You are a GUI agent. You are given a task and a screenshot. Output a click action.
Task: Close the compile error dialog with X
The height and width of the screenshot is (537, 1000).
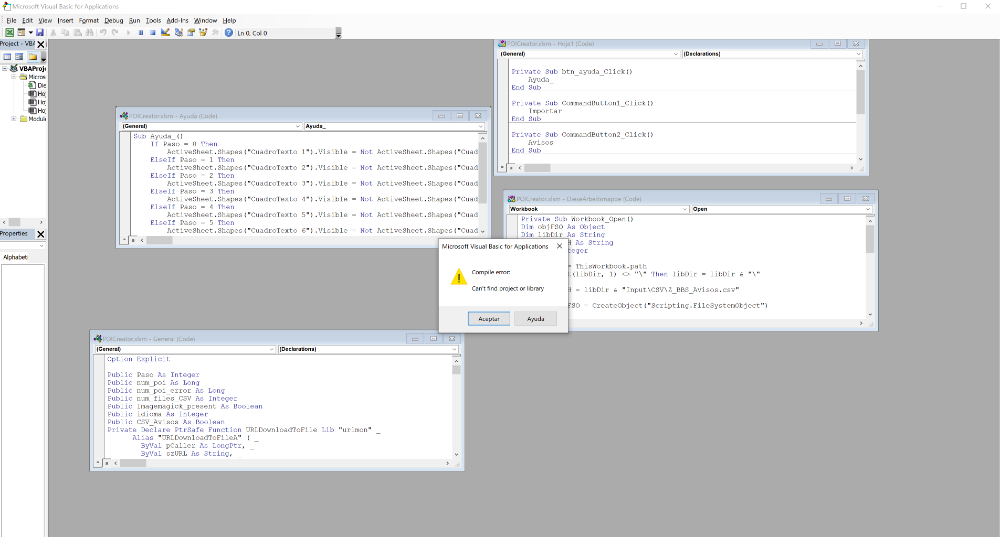tap(559, 246)
